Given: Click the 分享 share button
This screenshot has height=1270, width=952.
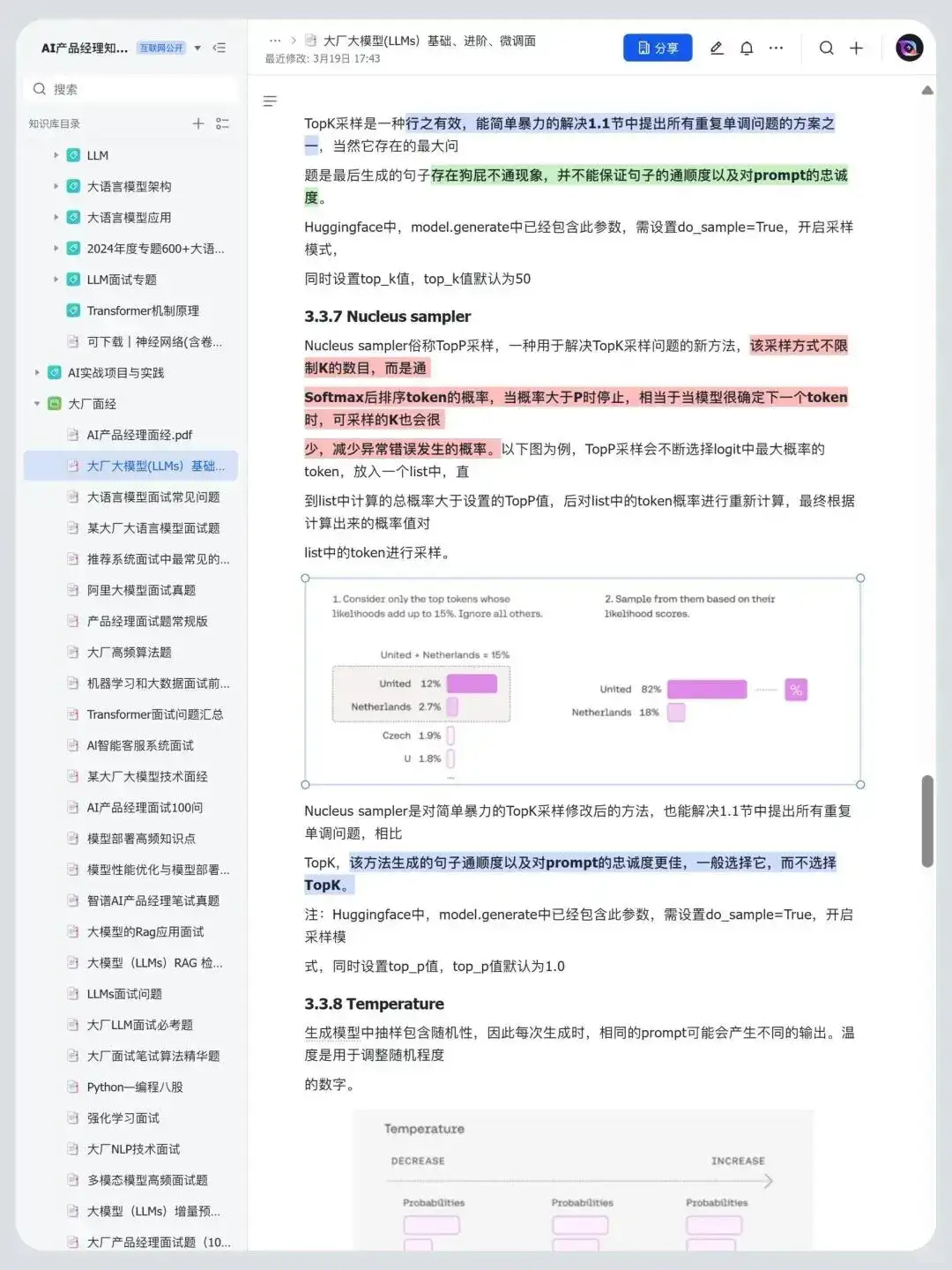Looking at the screenshot, I should [x=658, y=48].
